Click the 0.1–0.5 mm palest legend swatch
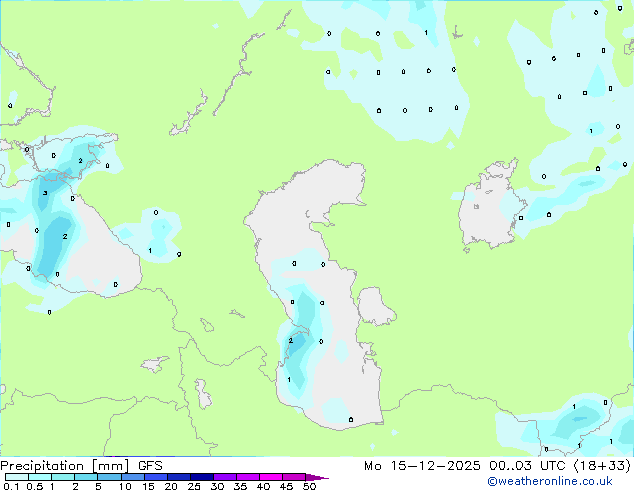Screen dimensions: 634x490 click(17, 477)
